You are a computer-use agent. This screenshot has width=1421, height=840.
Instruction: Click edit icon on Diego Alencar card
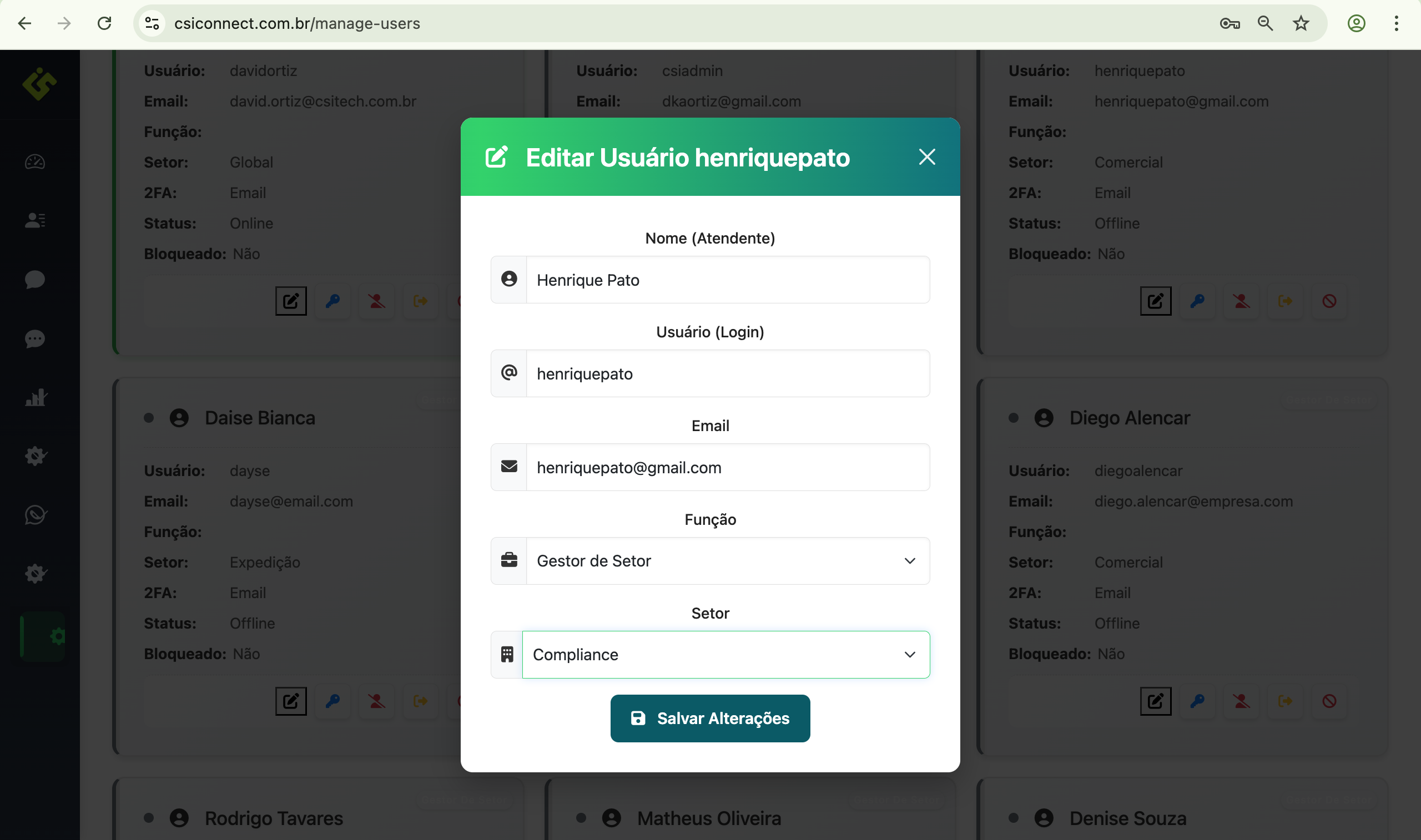coord(1156,701)
